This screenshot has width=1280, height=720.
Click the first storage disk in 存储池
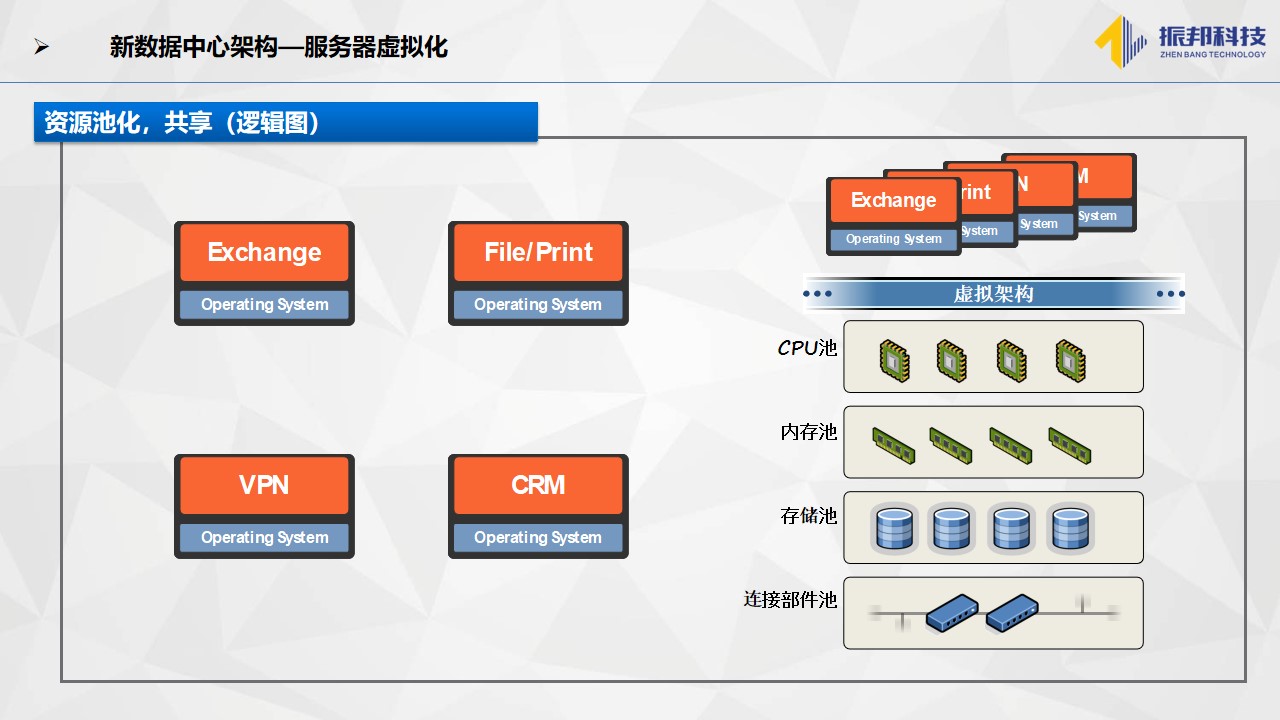coord(893,528)
